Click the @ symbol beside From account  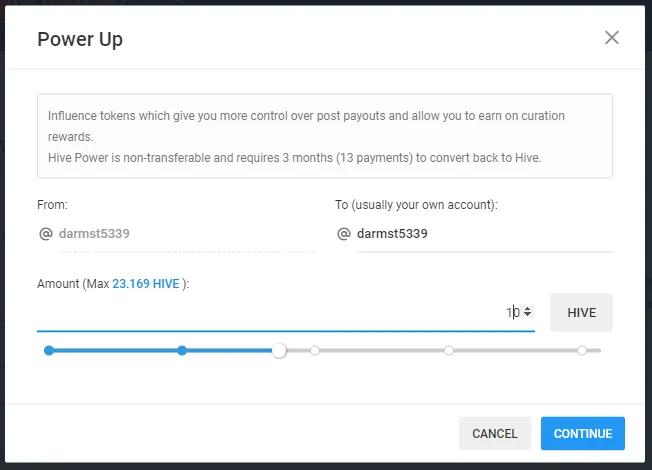pos(46,234)
